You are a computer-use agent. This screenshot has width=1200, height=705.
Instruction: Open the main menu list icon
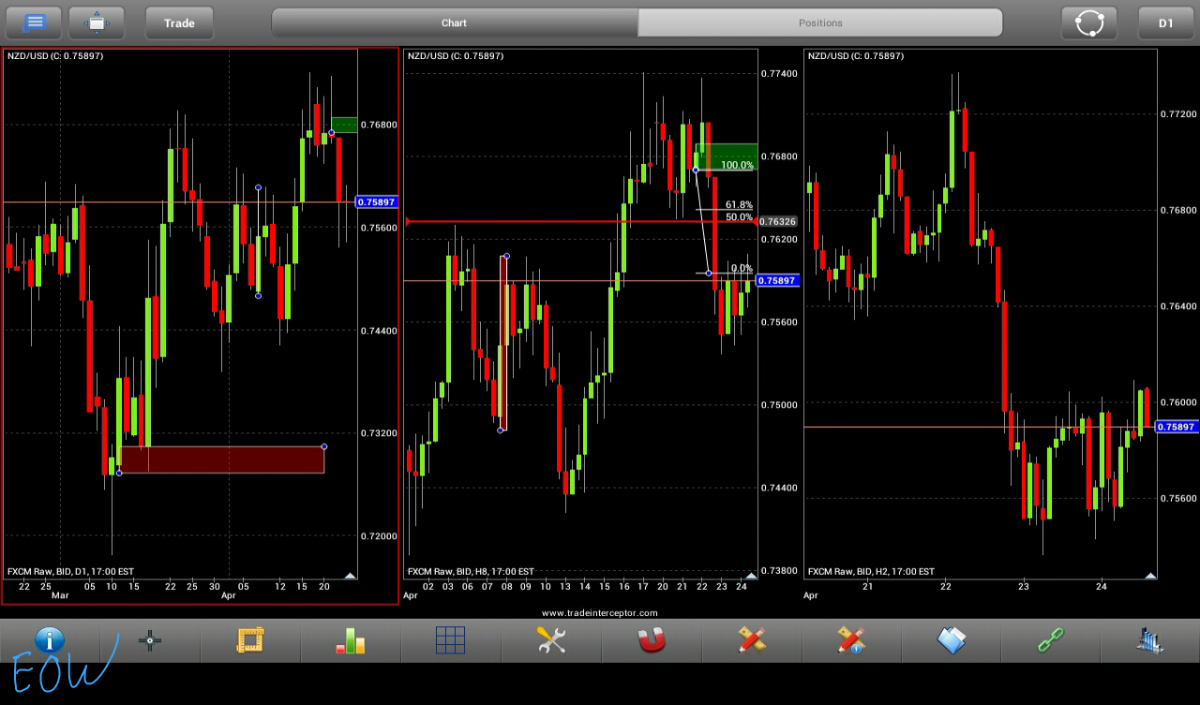point(34,22)
